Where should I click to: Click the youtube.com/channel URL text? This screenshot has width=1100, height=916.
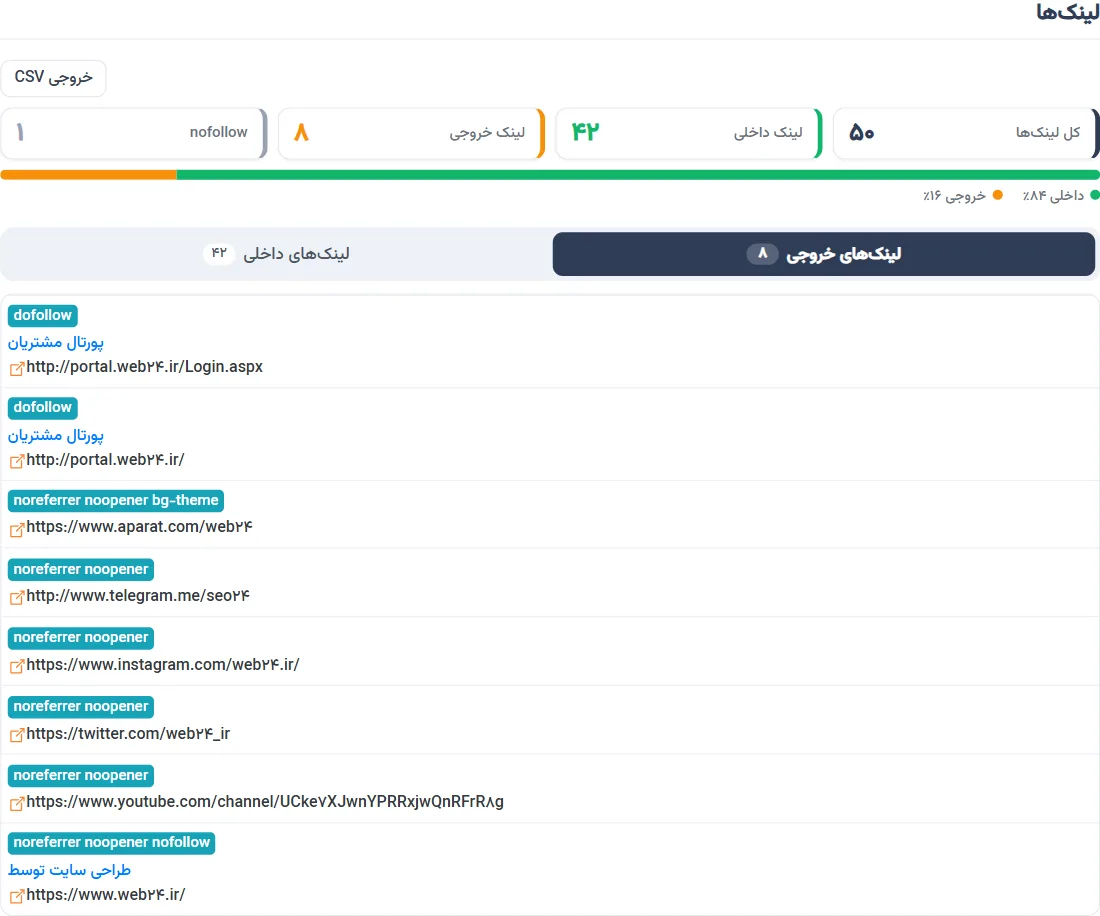point(265,802)
